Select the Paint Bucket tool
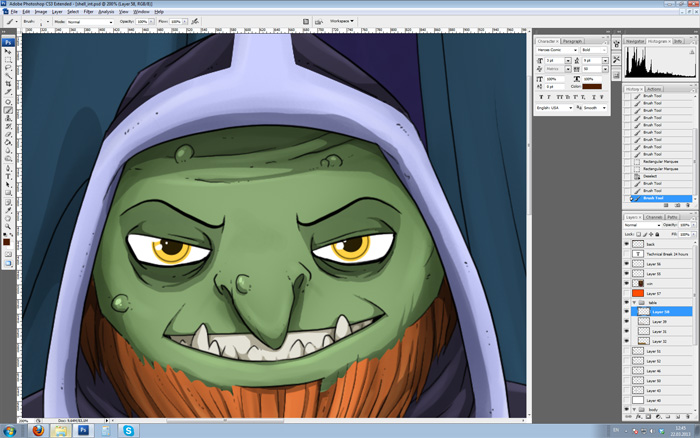The width and height of the screenshot is (700, 438). pyautogui.click(x=8, y=142)
